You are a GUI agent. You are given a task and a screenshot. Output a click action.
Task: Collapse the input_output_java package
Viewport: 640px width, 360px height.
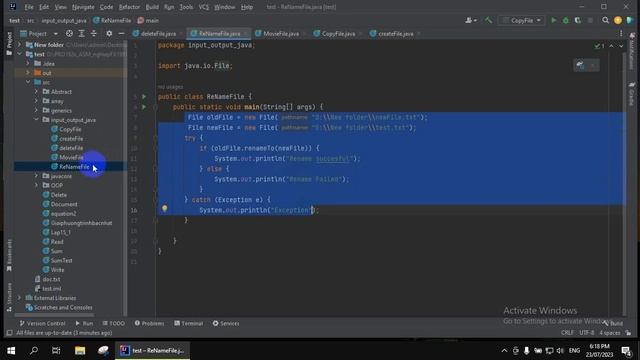[36, 120]
